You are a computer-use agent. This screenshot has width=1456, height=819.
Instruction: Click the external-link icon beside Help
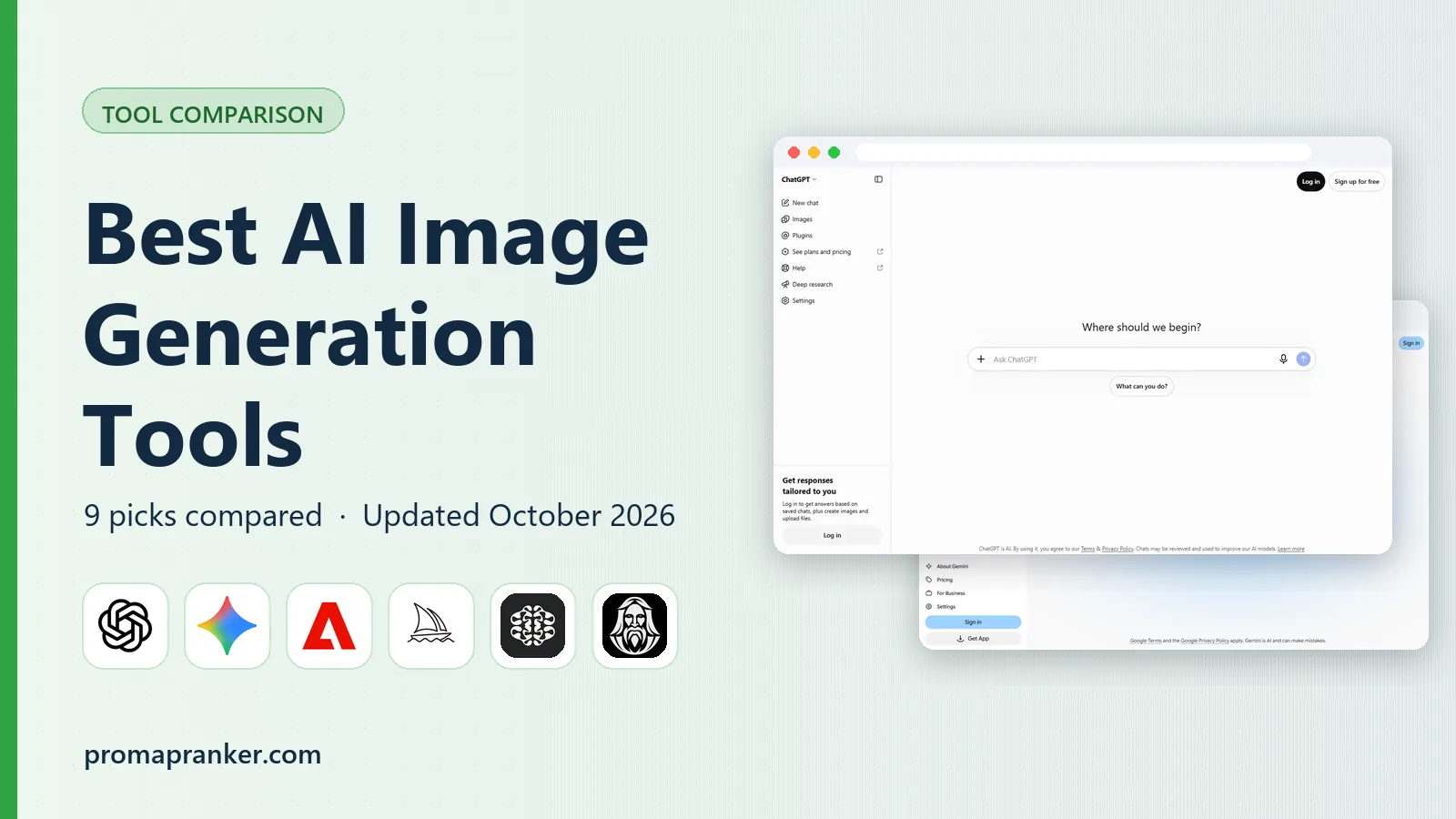click(x=880, y=268)
